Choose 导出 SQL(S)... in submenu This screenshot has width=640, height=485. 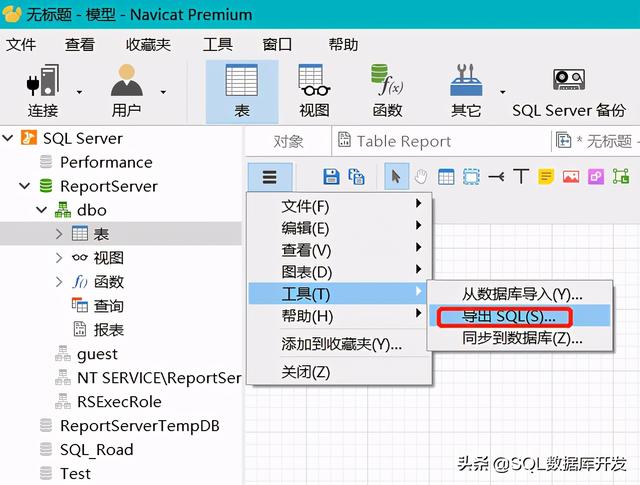(x=520, y=316)
